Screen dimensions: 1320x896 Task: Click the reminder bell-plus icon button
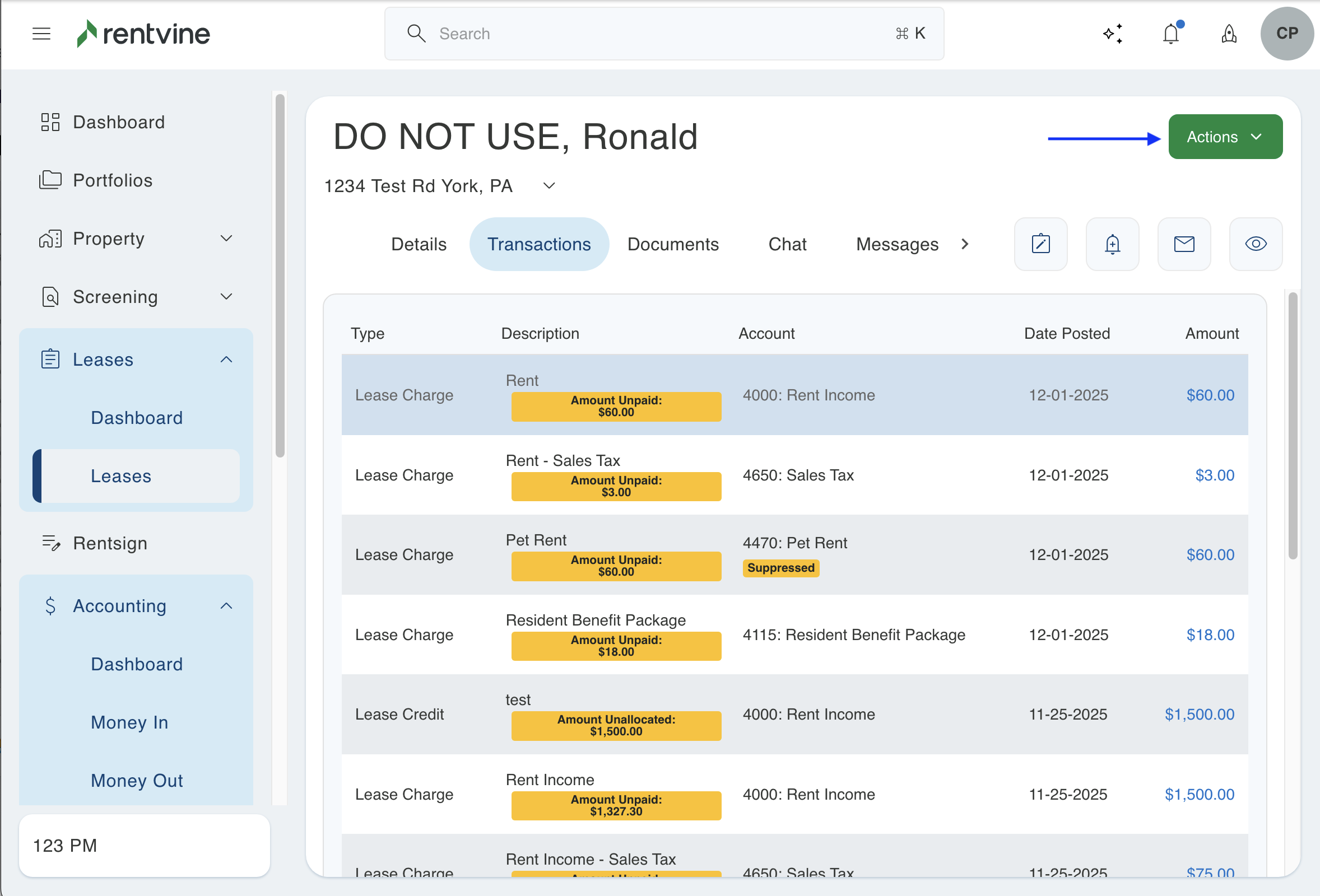pos(1112,244)
